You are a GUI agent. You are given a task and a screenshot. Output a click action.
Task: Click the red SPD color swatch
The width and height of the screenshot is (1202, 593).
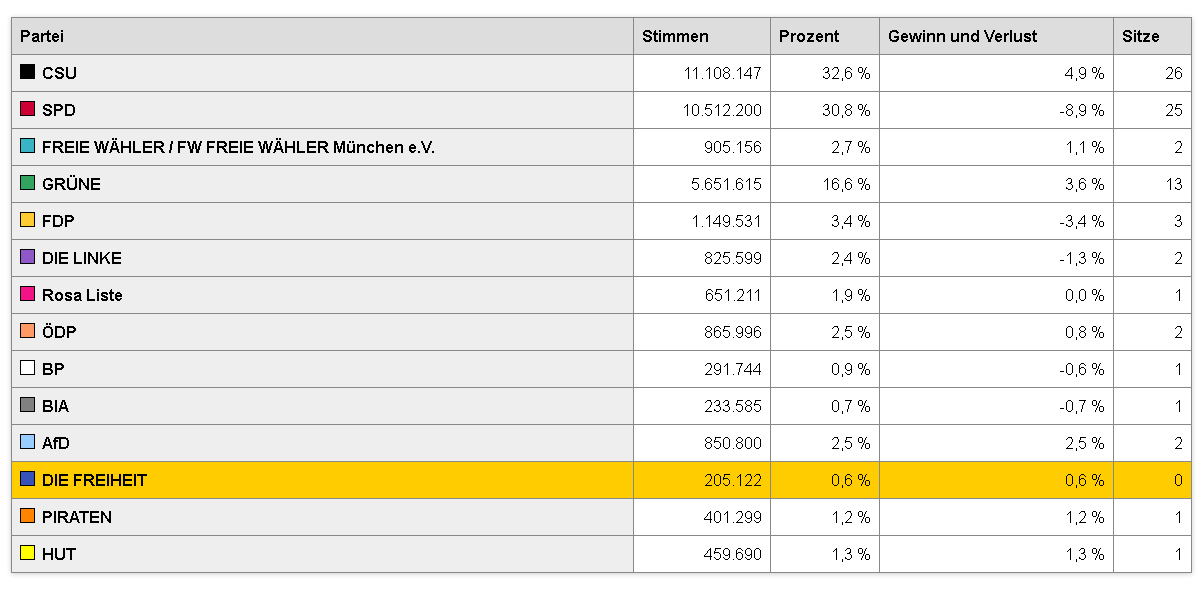pos(28,109)
